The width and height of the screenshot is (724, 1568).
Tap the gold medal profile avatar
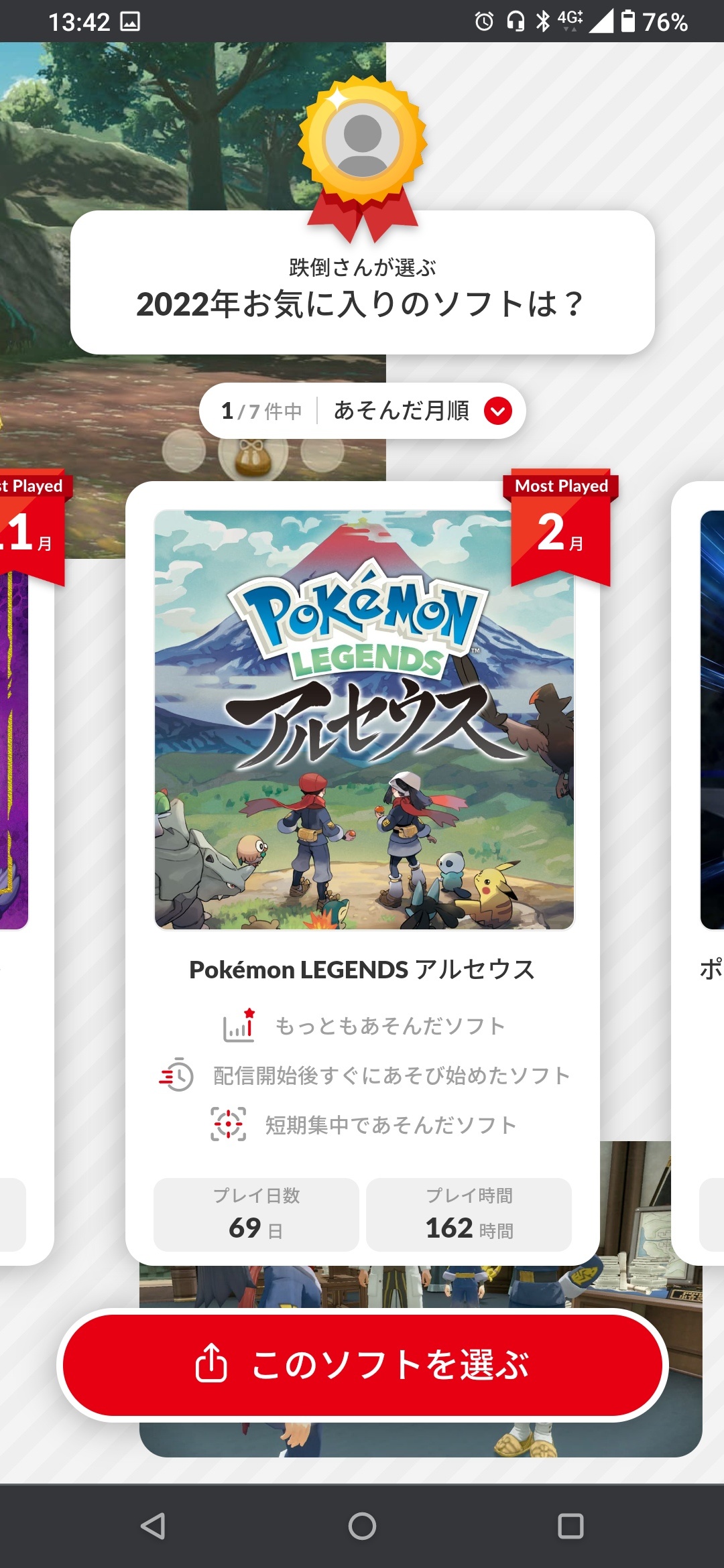tap(363, 141)
